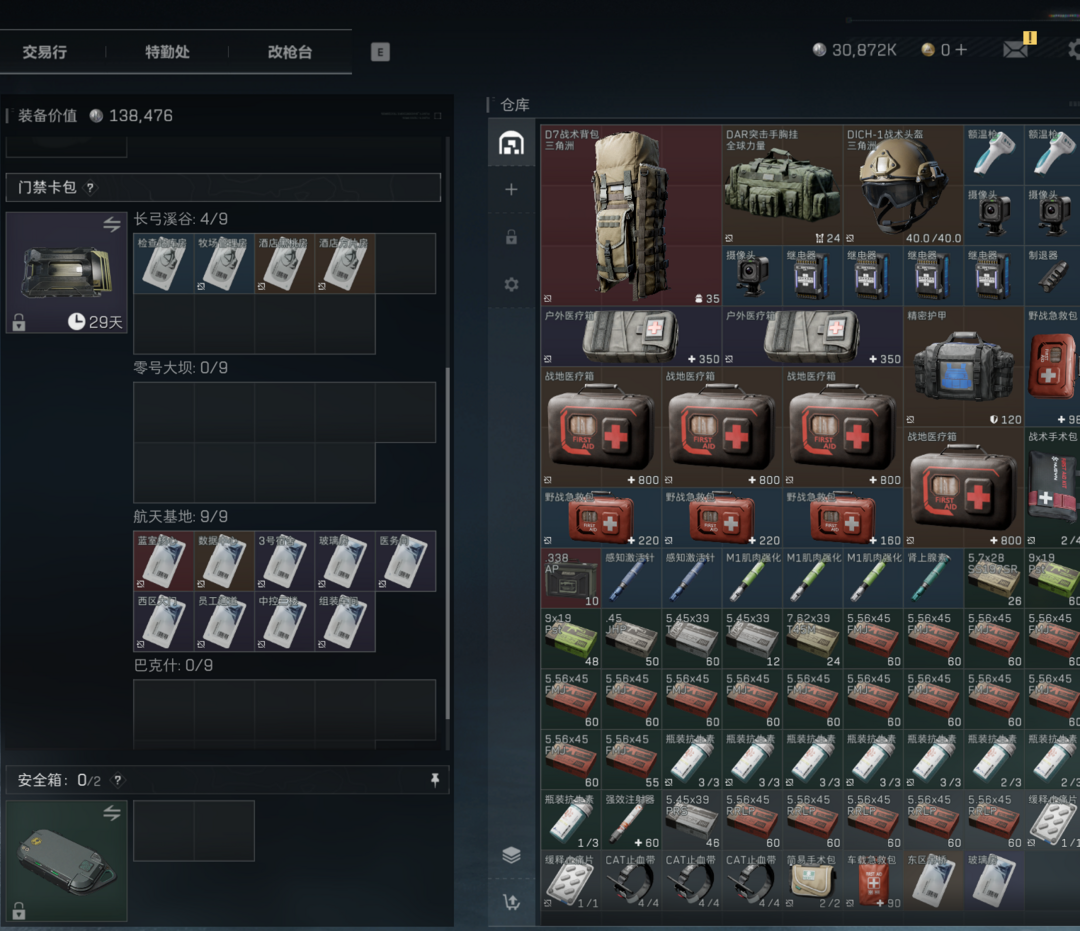Sort the stash with the sort icon

511,902
